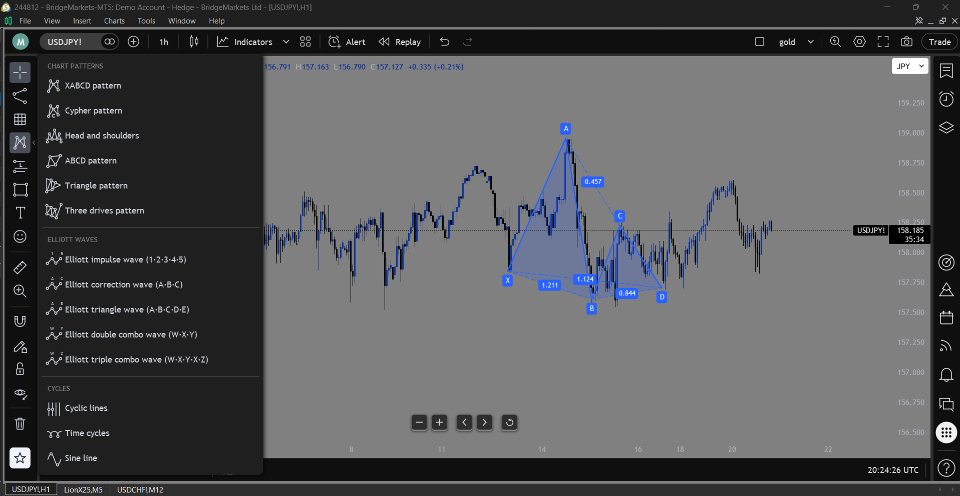Reset the chart view
Image resolution: width=960 pixels, height=496 pixels.
tap(509, 422)
